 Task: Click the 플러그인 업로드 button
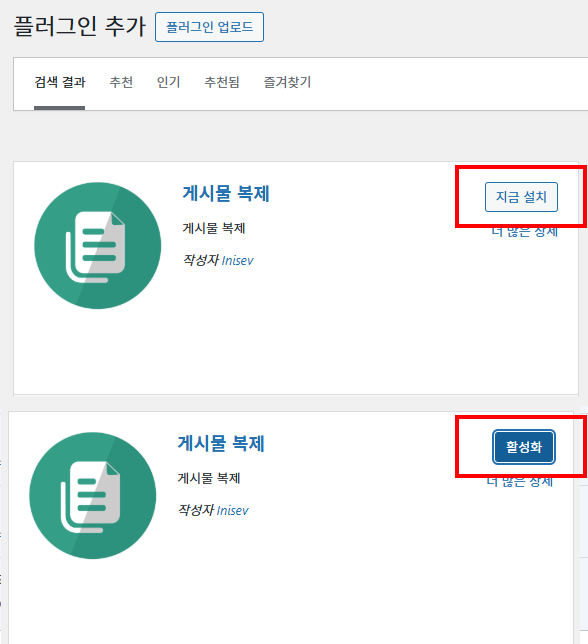click(x=209, y=27)
